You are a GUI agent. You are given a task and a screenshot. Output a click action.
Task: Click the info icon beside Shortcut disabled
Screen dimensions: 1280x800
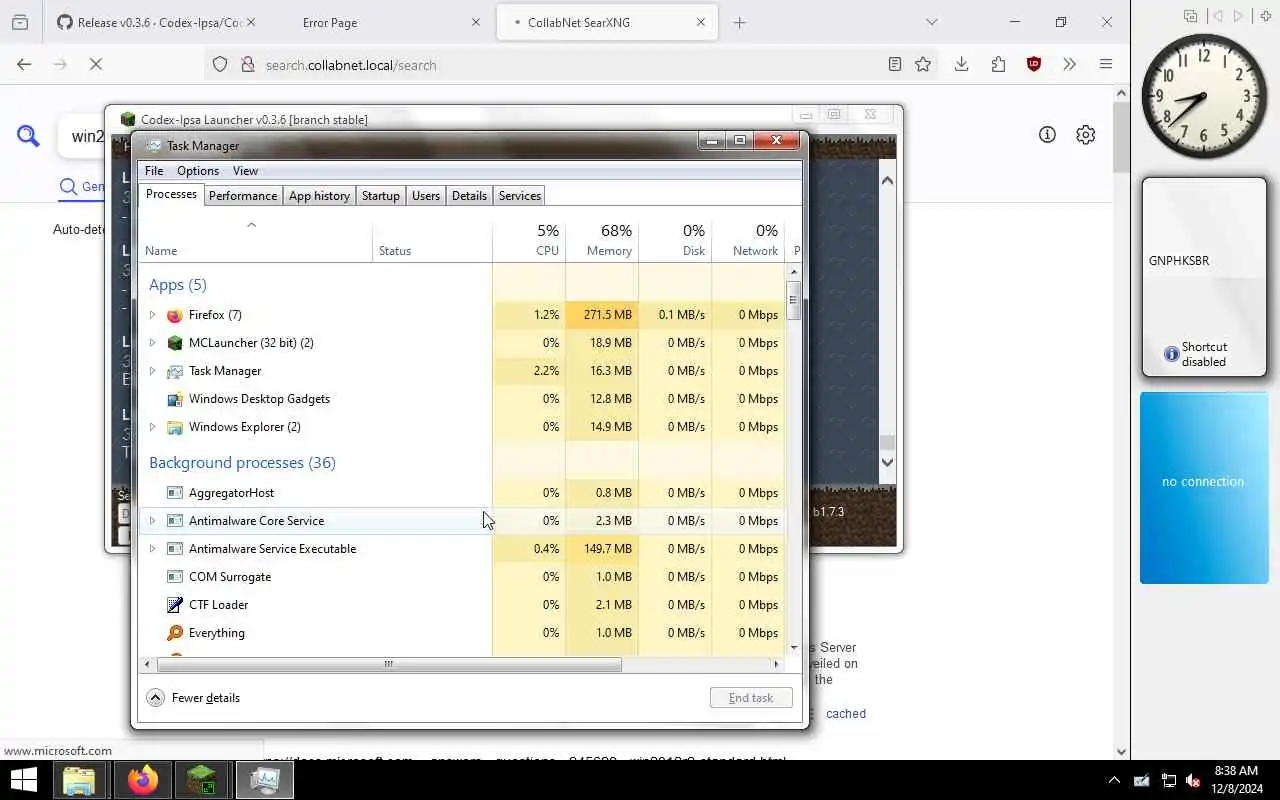click(x=1171, y=354)
